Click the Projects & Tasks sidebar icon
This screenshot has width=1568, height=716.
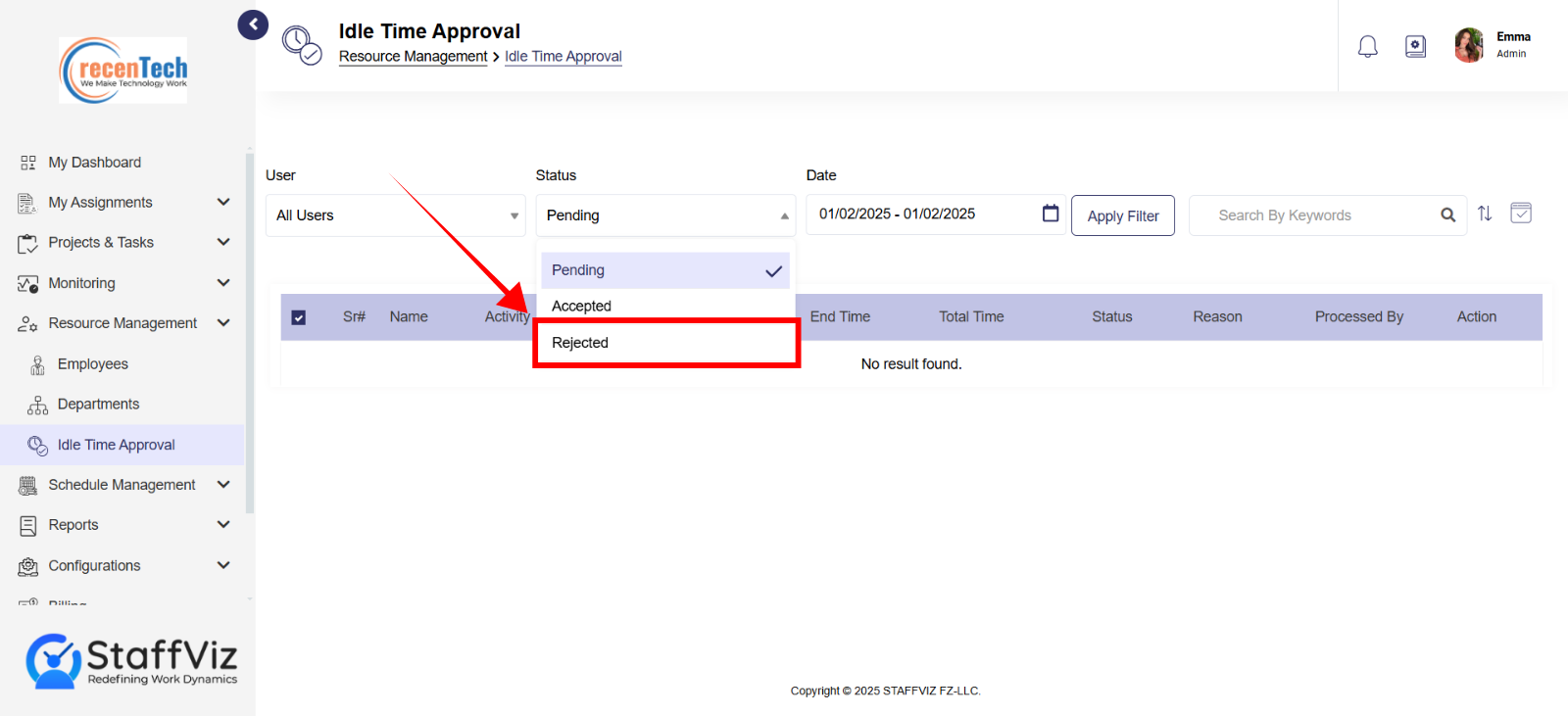coord(27,243)
